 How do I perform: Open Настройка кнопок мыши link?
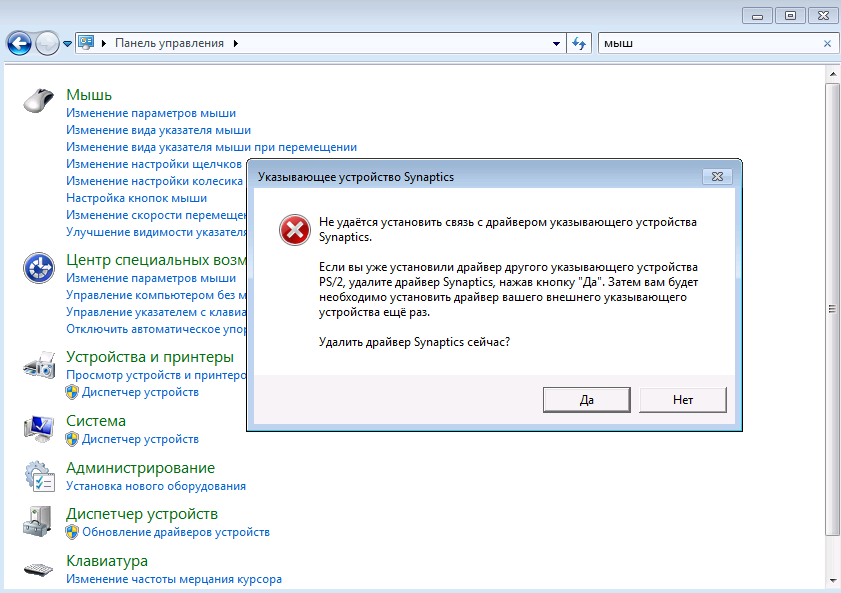tap(136, 198)
